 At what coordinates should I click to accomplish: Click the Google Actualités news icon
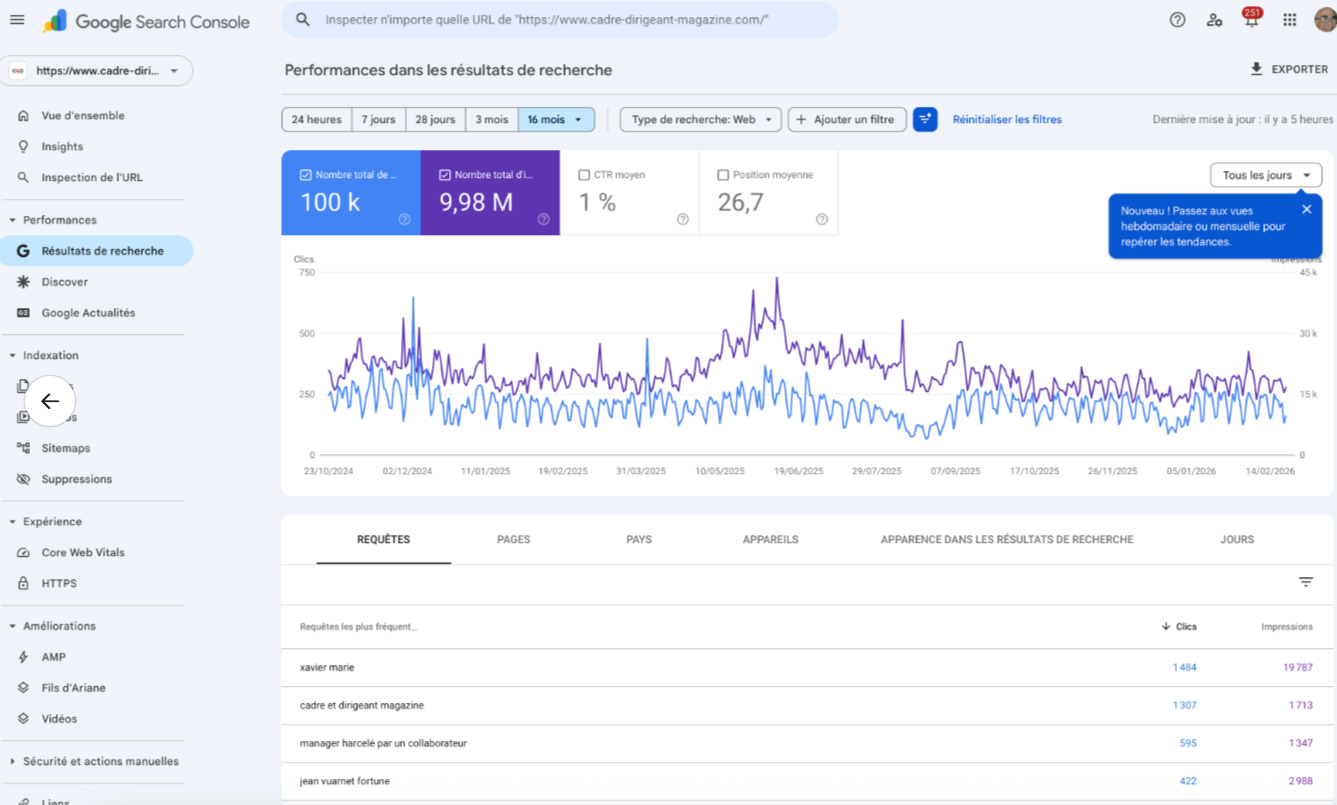pos(23,313)
